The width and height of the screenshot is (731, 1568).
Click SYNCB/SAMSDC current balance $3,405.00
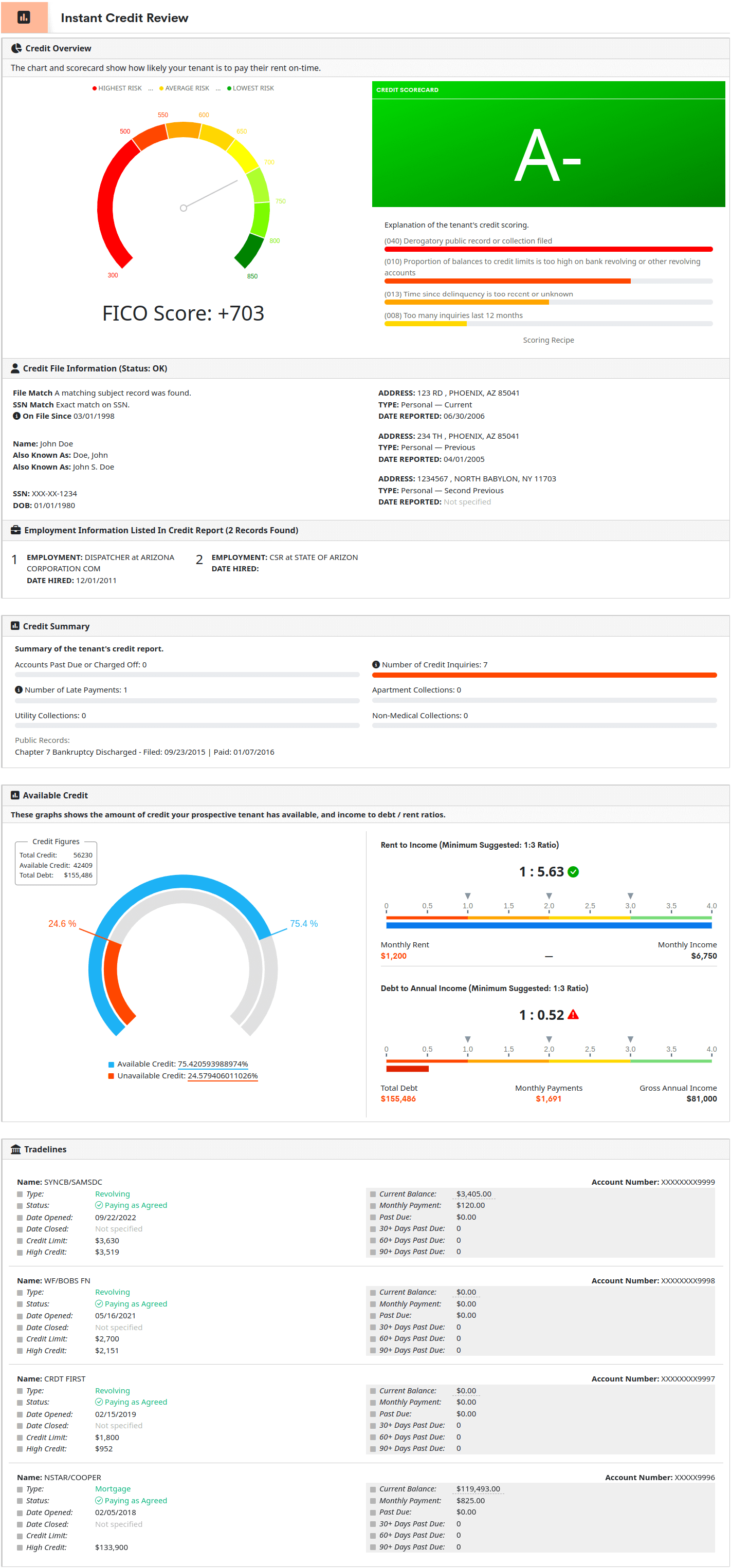click(x=474, y=1194)
